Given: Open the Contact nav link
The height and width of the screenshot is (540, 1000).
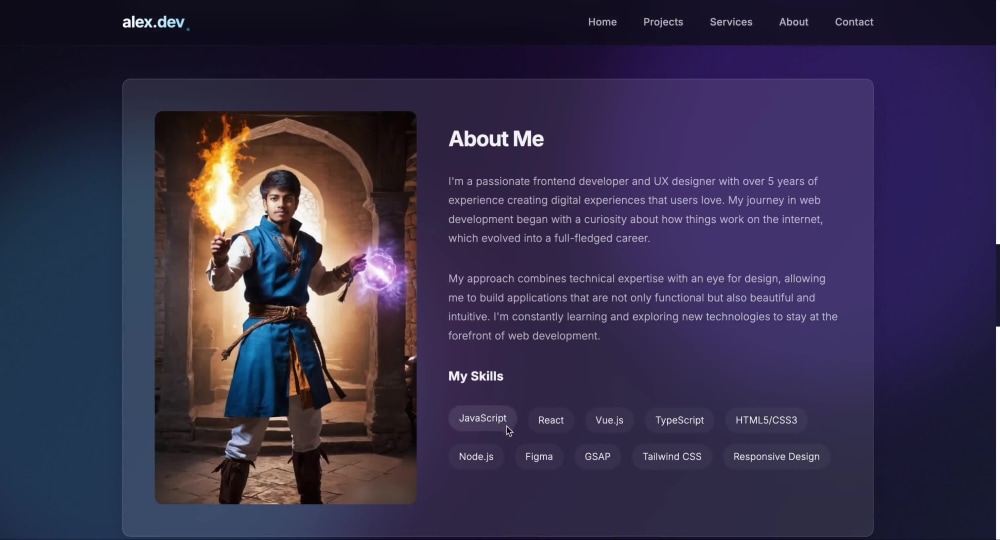Looking at the screenshot, I should coord(854,22).
